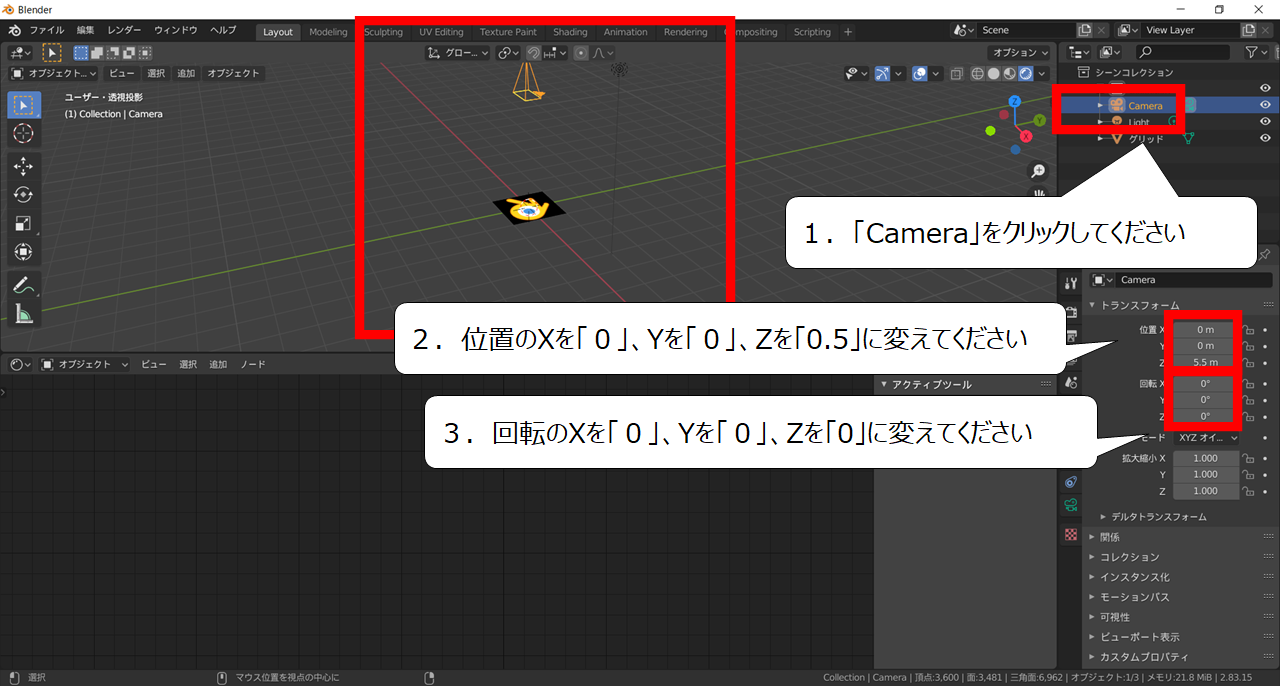Pick the Scale tool in the toolbar
The width and height of the screenshot is (1280, 686).
point(24,224)
